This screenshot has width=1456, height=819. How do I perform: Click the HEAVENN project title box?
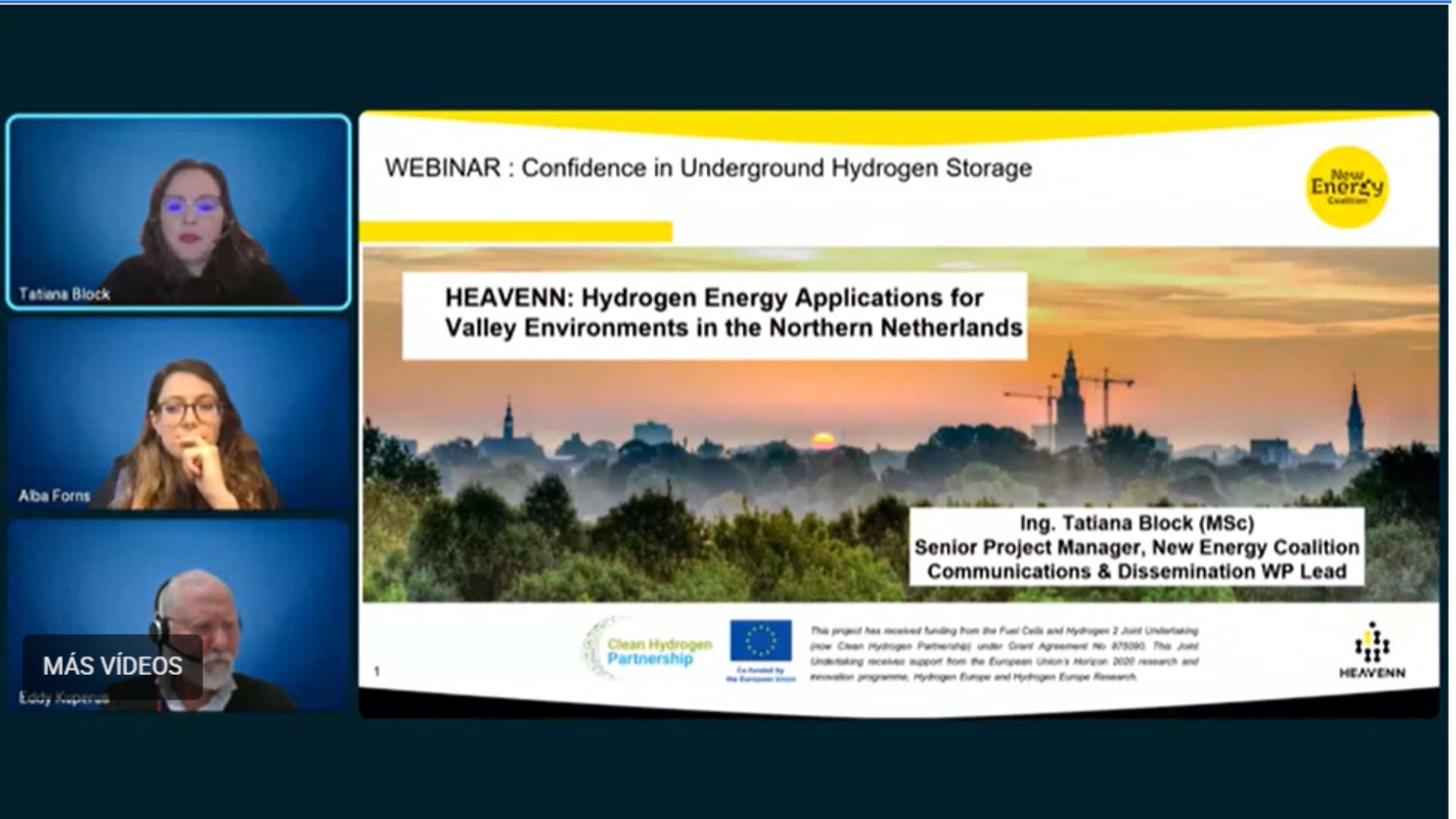(x=714, y=314)
